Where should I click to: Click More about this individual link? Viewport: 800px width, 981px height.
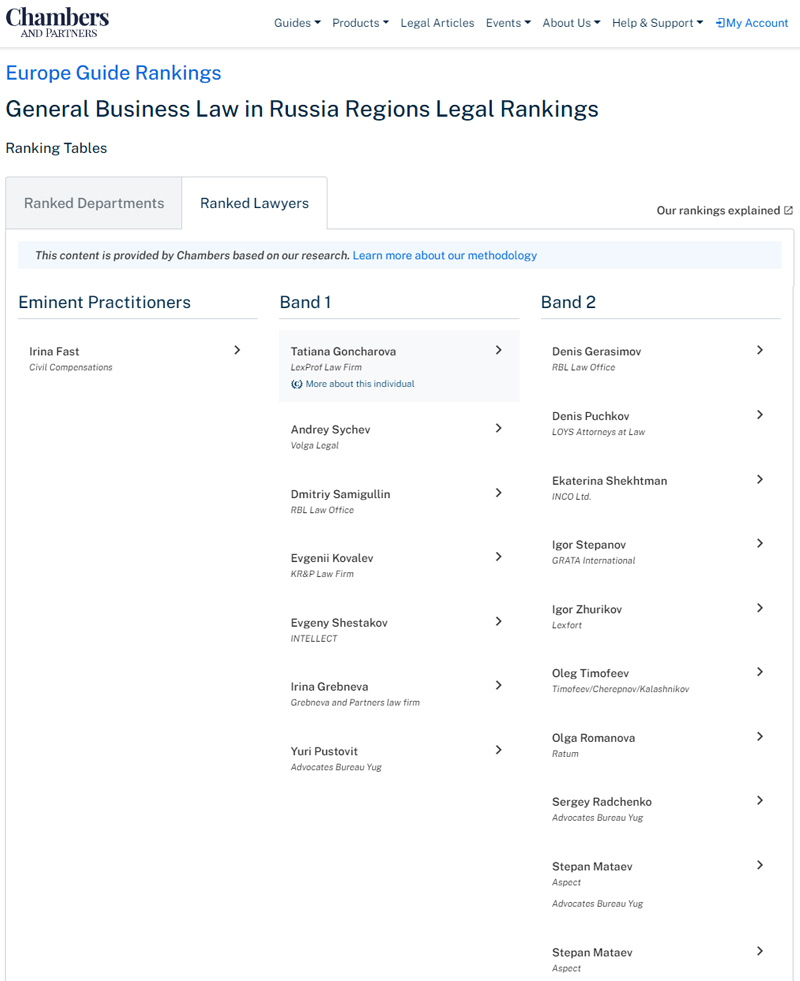click(x=360, y=384)
